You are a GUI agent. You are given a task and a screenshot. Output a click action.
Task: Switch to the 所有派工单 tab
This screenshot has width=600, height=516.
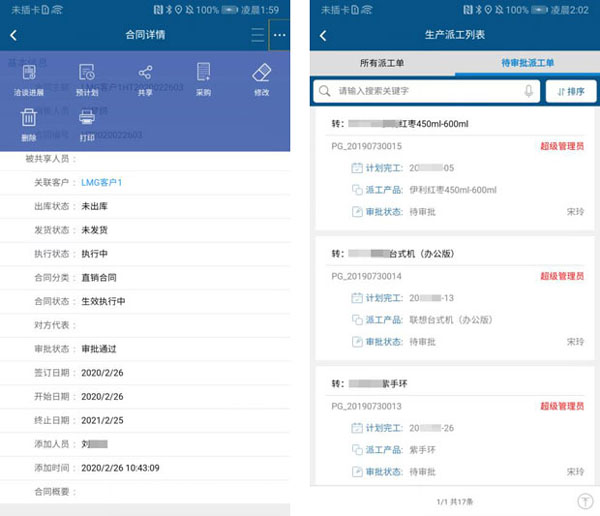[x=382, y=62]
